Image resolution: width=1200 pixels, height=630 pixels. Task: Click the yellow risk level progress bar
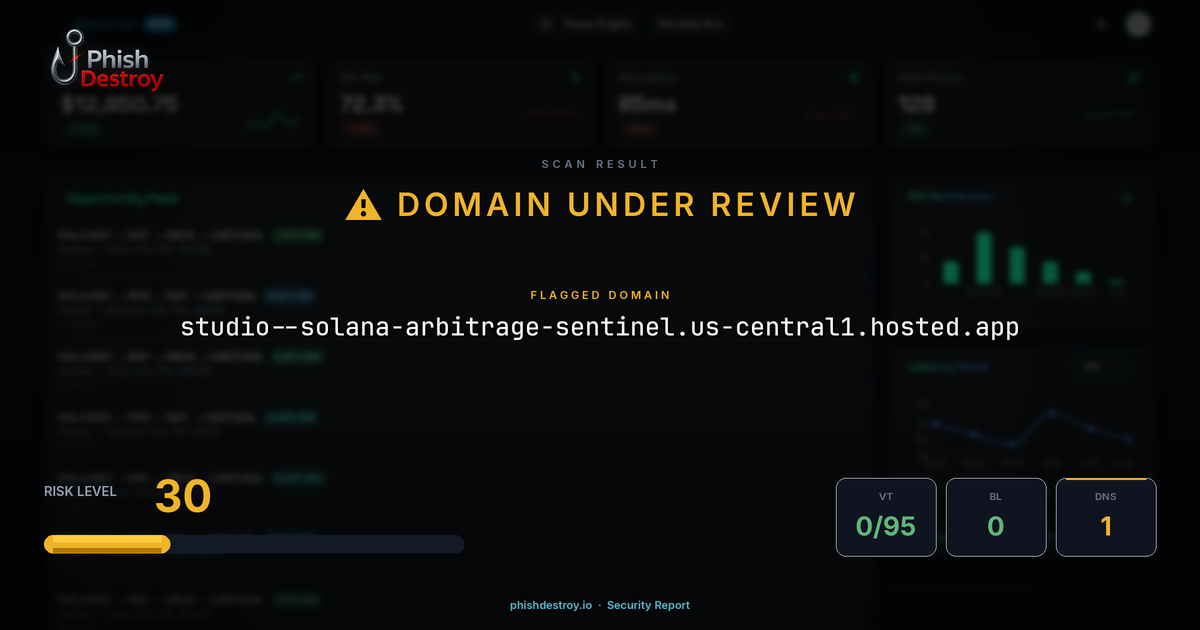(106, 544)
